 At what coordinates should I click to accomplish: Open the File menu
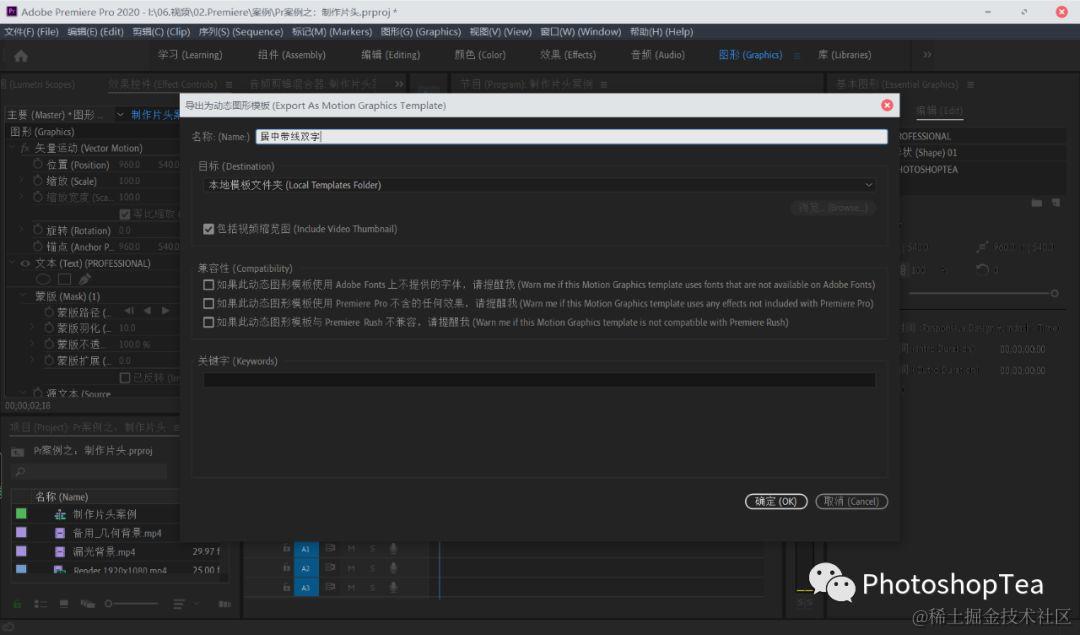(x=31, y=32)
